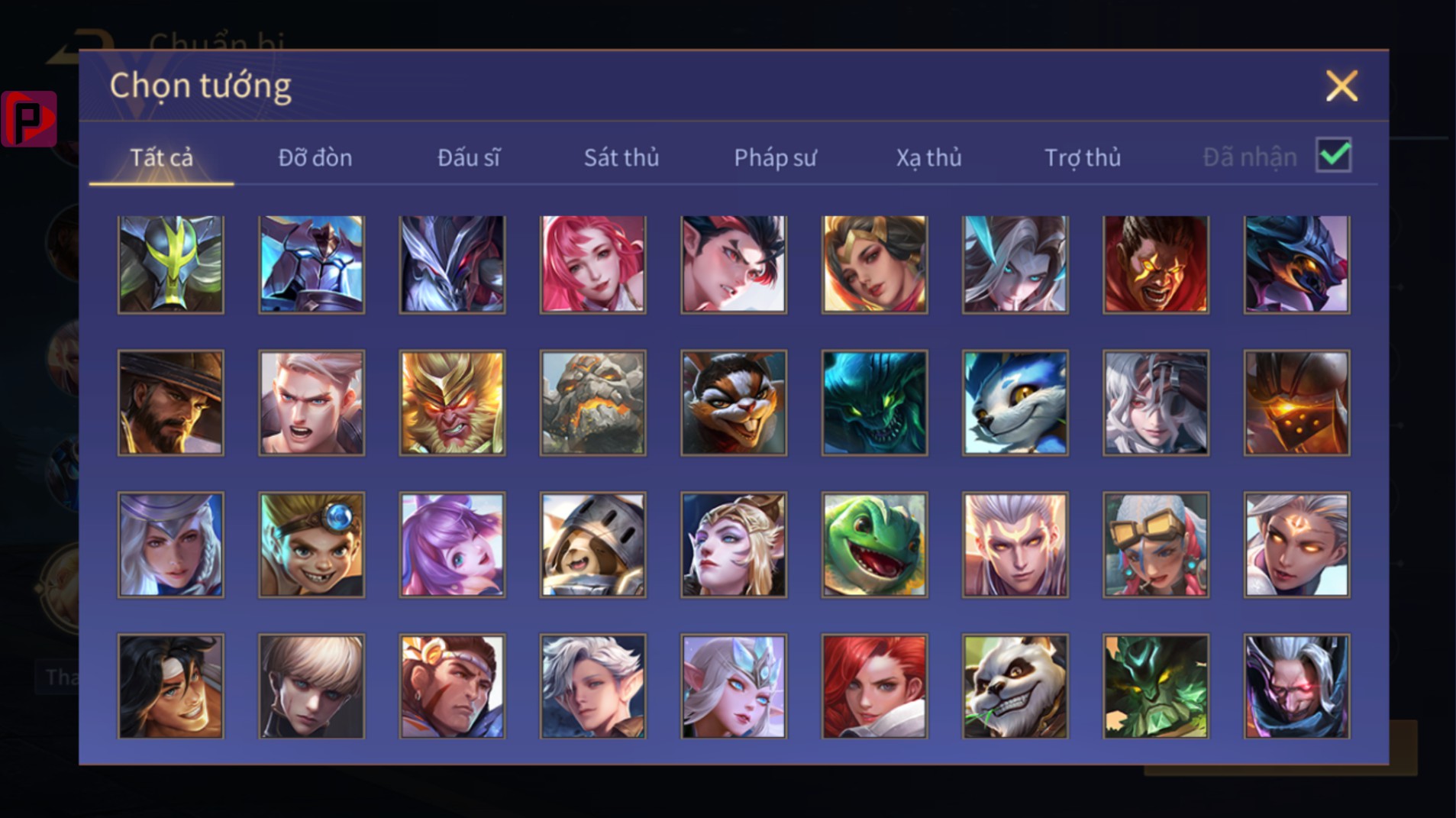Pick the bearded cowboy hat hero
1456x818 pixels.
[x=171, y=403]
